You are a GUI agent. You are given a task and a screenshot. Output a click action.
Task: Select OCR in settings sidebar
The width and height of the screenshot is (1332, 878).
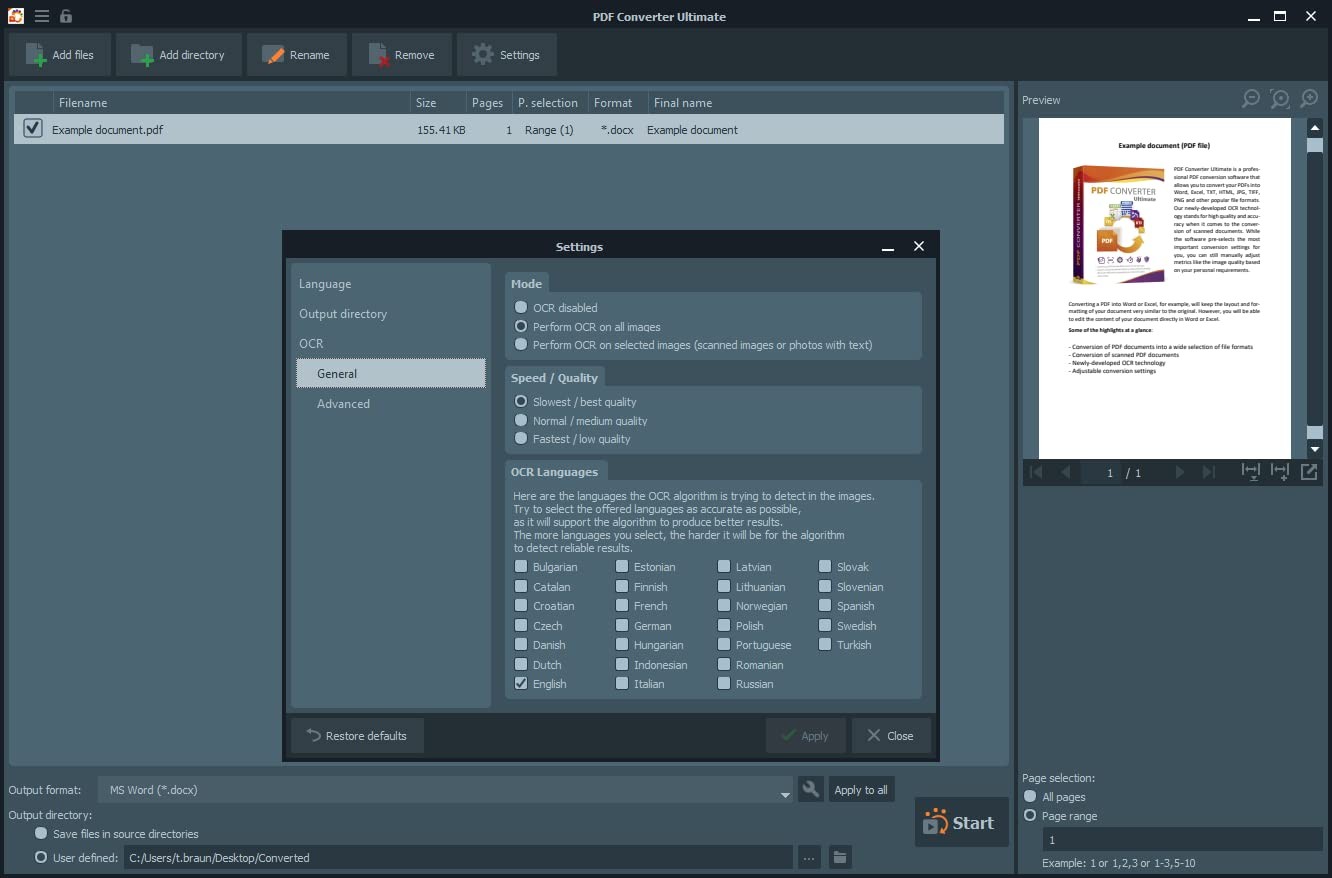[311, 343]
